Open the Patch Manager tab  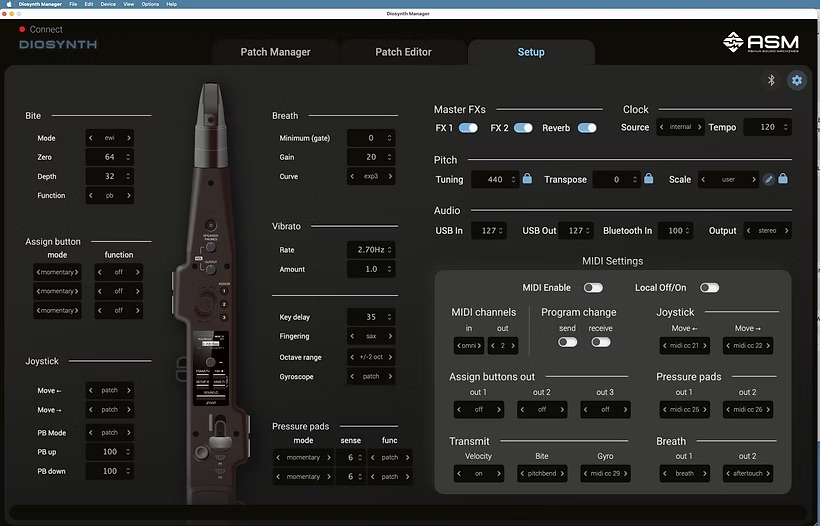275,52
